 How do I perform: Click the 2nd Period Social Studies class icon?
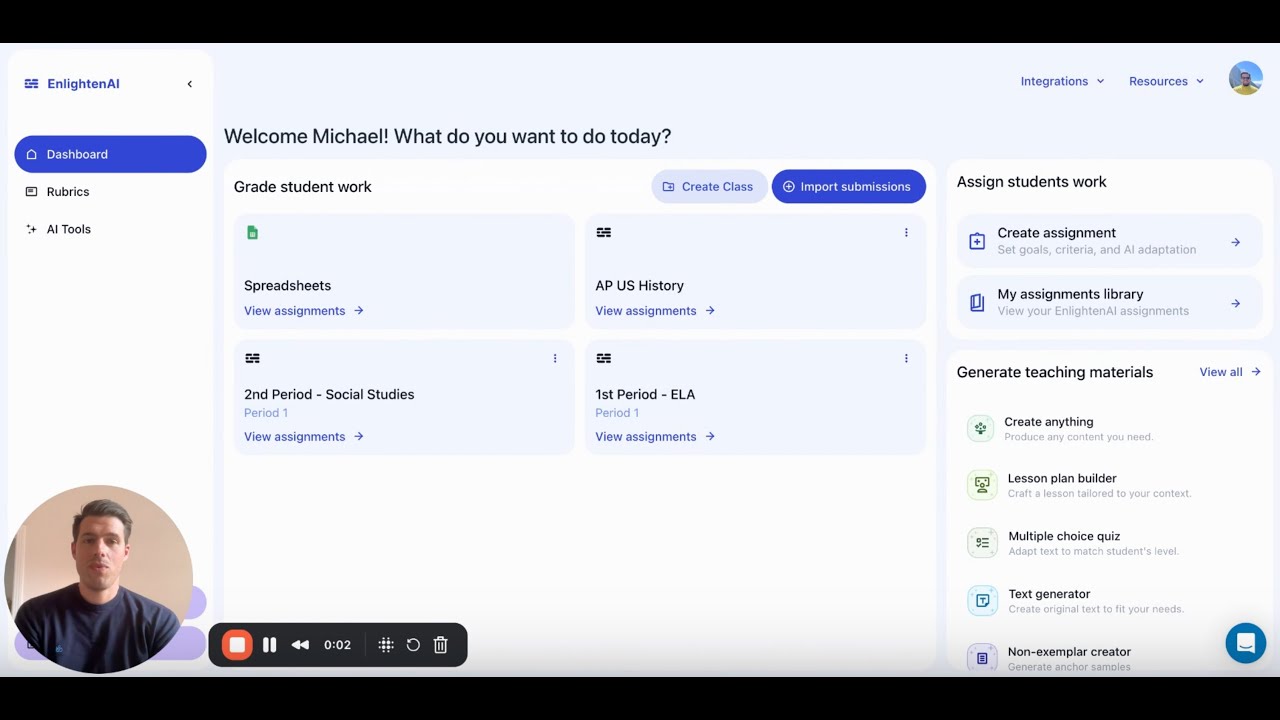point(252,358)
